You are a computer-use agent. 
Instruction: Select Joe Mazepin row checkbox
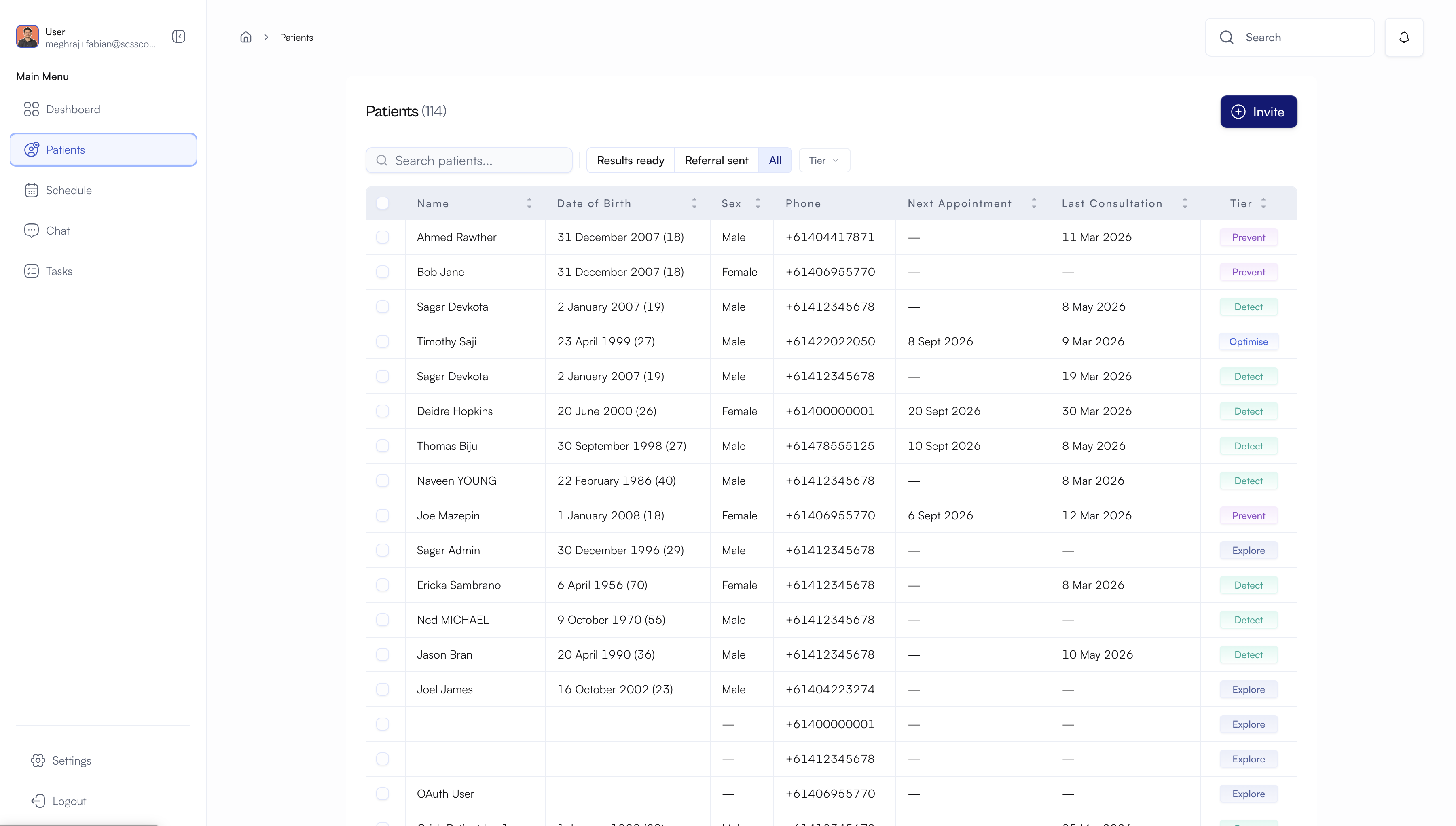click(x=382, y=516)
